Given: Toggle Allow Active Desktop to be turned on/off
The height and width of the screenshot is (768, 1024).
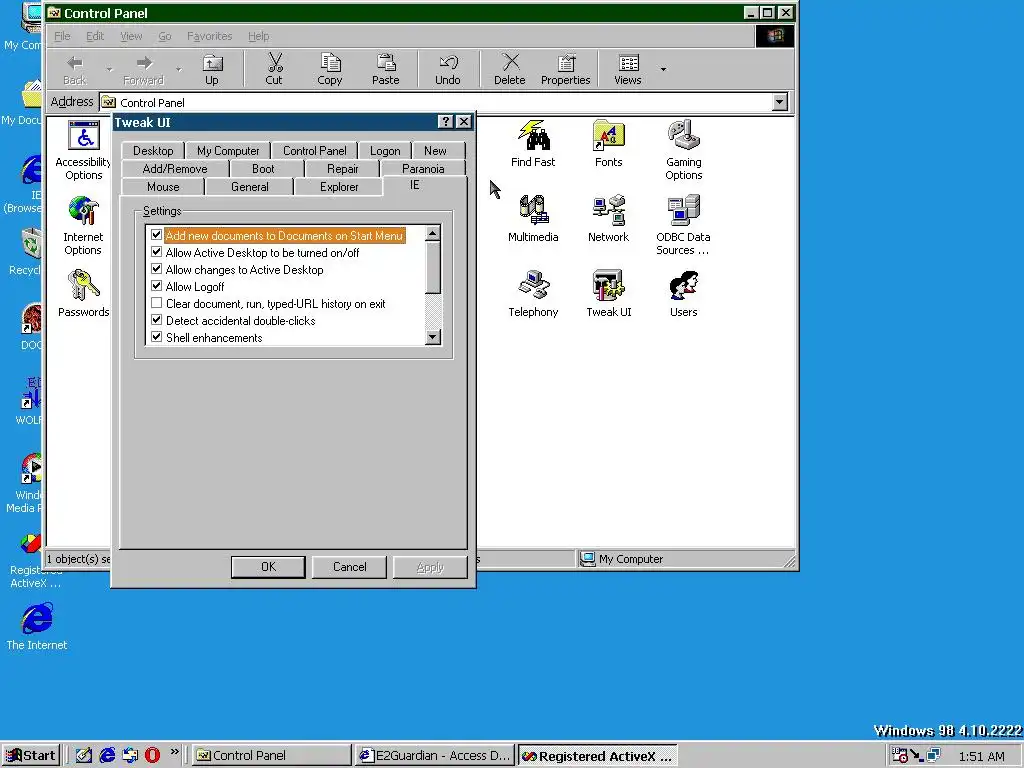Looking at the screenshot, I should [156, 251].
